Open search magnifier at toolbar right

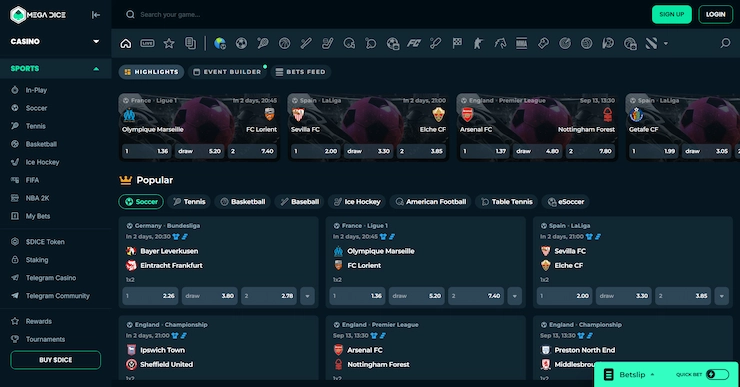(725, 43)
